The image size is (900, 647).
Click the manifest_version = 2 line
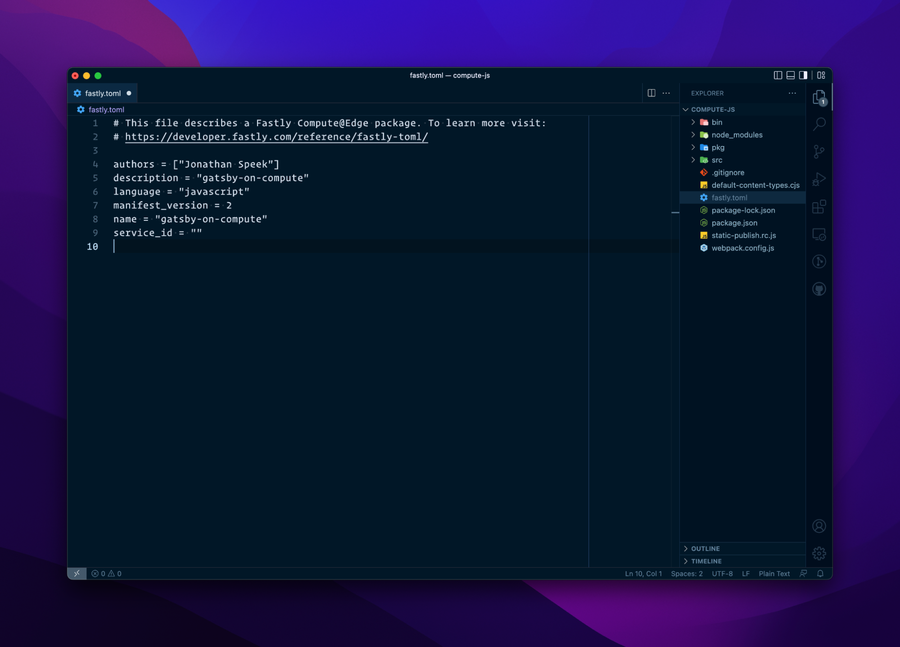tap(172, 206)
